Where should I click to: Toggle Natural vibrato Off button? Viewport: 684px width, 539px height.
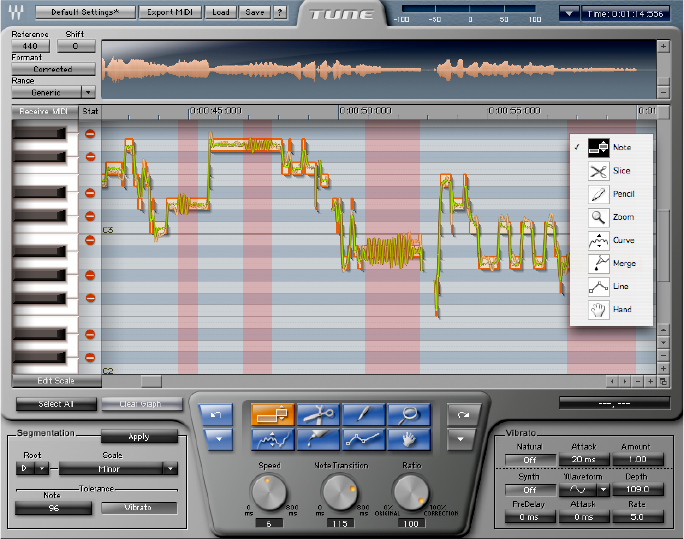point(530,459)
